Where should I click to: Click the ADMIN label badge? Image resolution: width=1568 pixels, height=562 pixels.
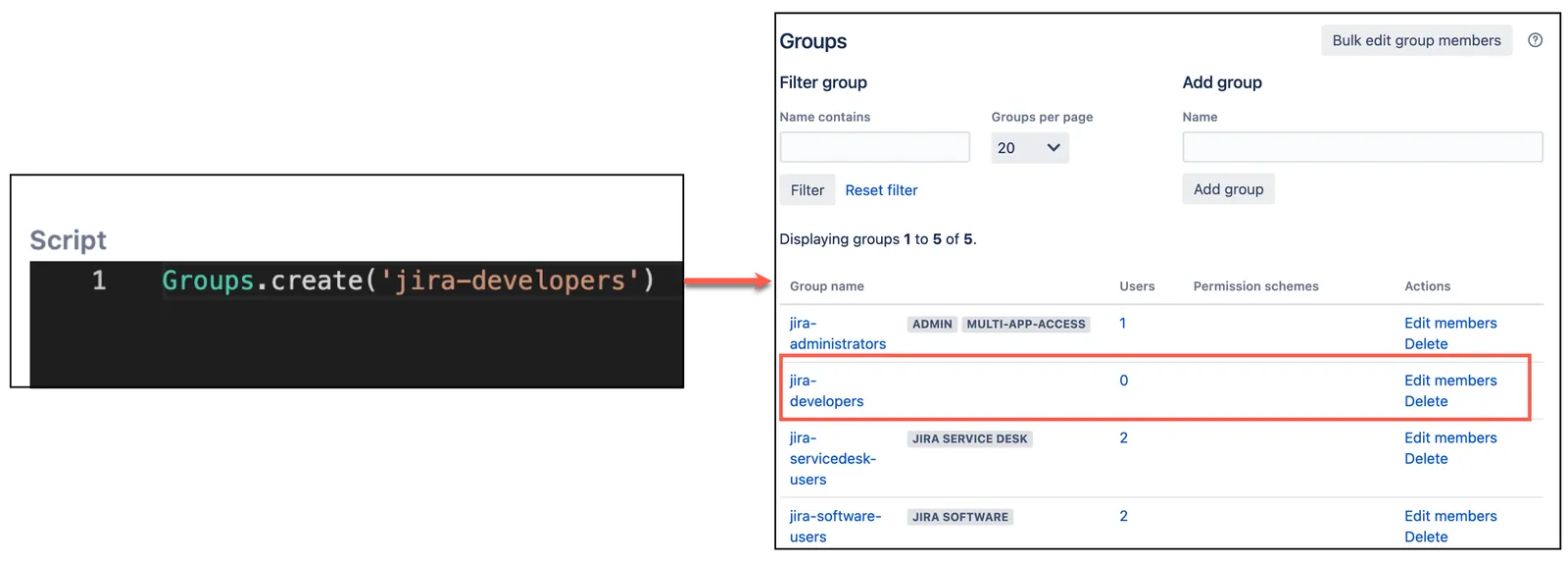[x=932, y=324]
